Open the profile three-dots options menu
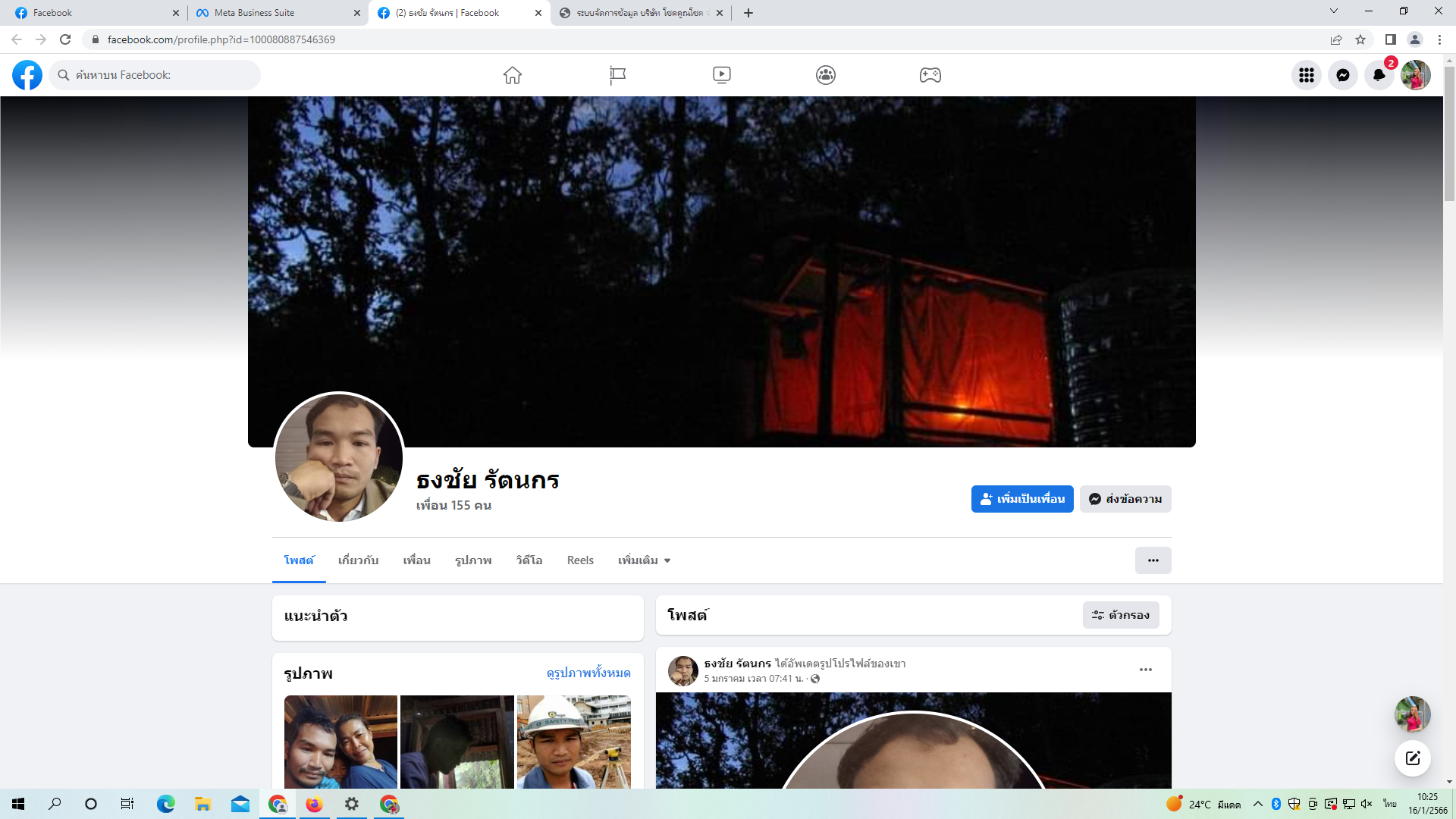 click(x=1153, y=560)
